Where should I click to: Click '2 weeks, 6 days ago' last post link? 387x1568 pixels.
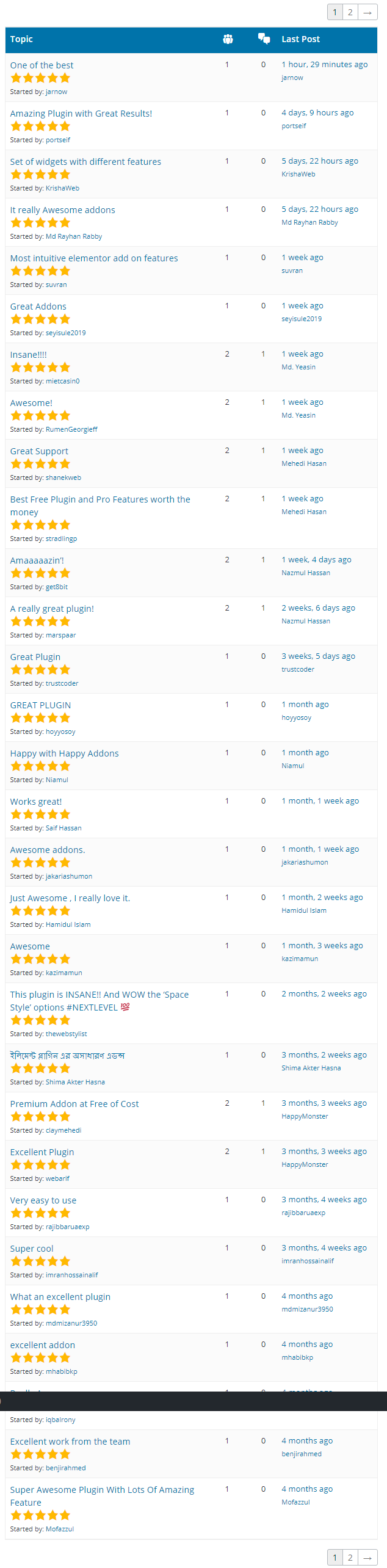pyautogui.click(x=318, y=608)
